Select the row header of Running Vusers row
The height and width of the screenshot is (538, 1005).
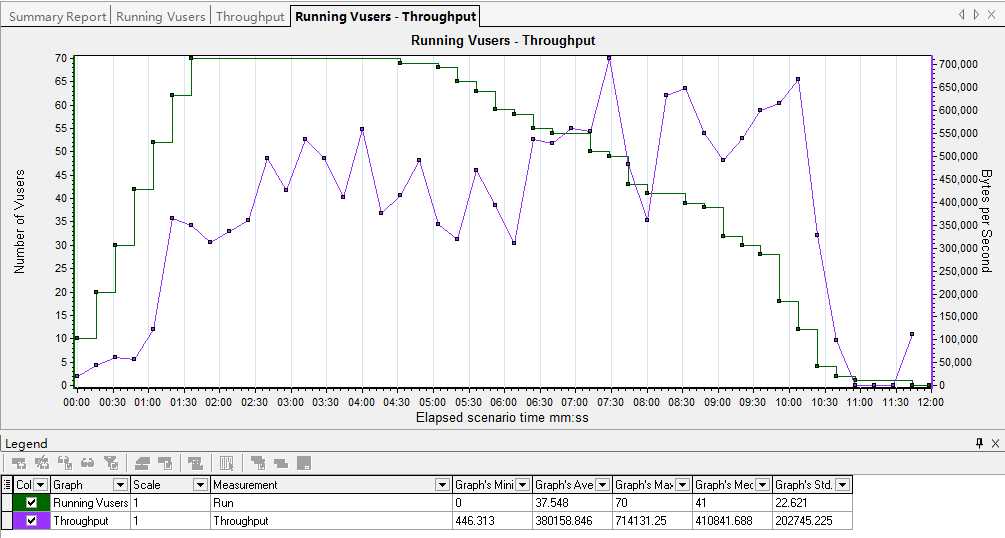point(7,503)
